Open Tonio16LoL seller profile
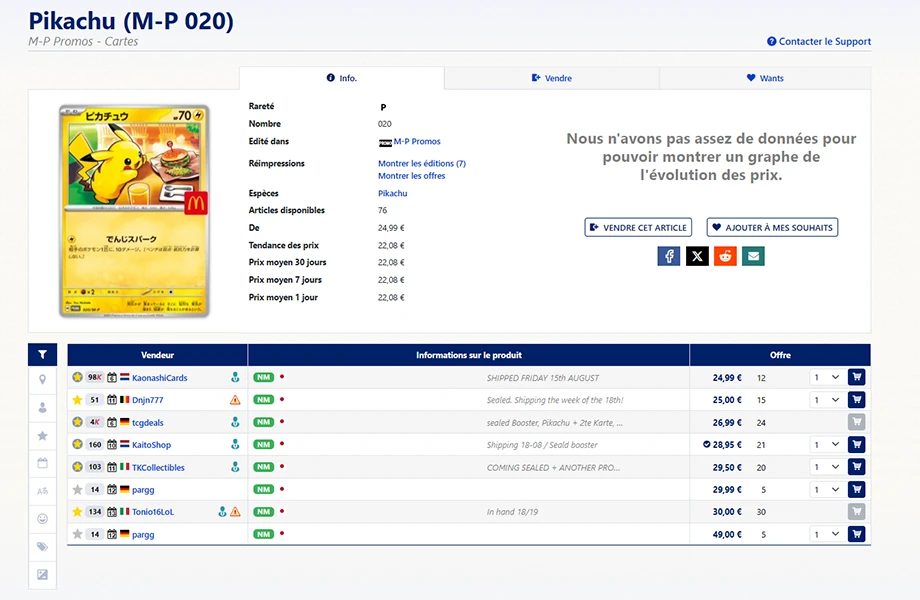Viewport: 920px width, 600px height. (x=153, y=512)
